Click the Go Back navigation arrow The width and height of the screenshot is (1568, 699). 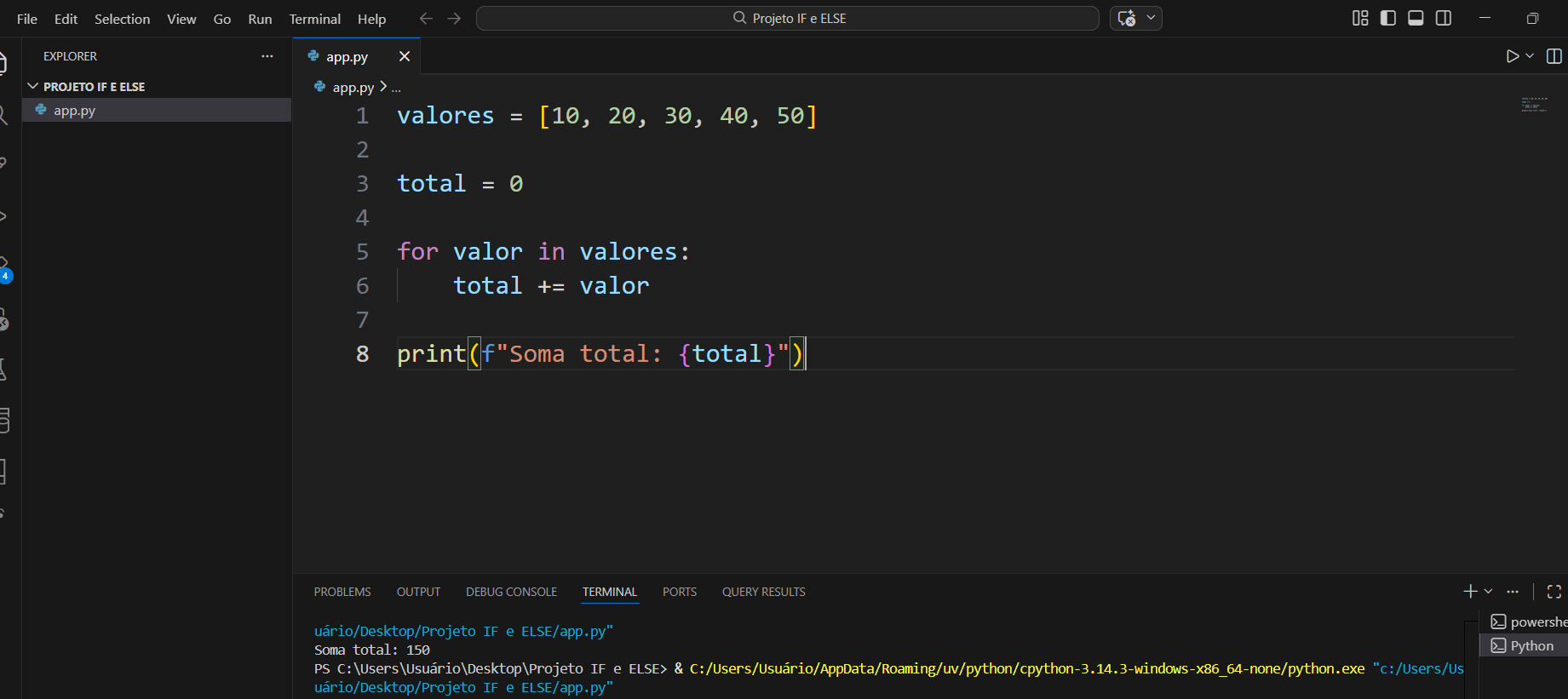pos(426,18)
